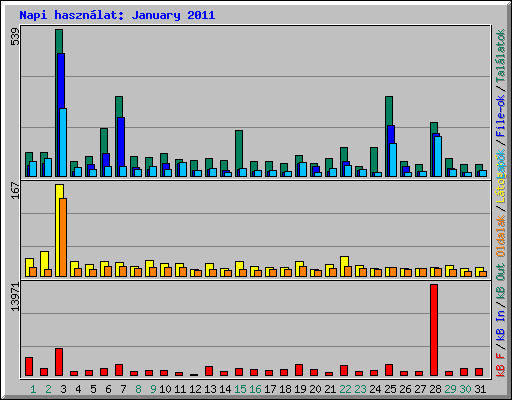Click the tall orange pages bar on day 3
The width and height of the screenshot is (512, 400).
63,237
